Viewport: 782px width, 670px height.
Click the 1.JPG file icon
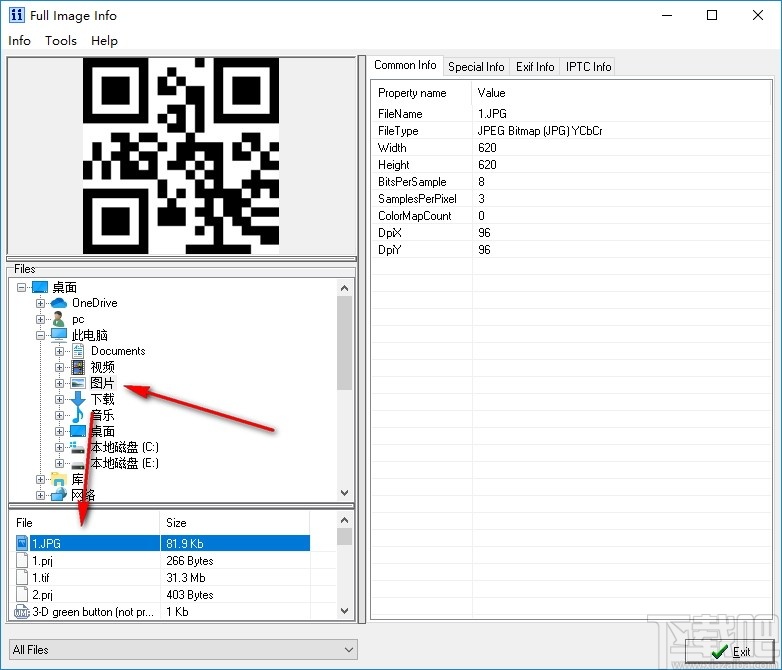pos(22,543)
